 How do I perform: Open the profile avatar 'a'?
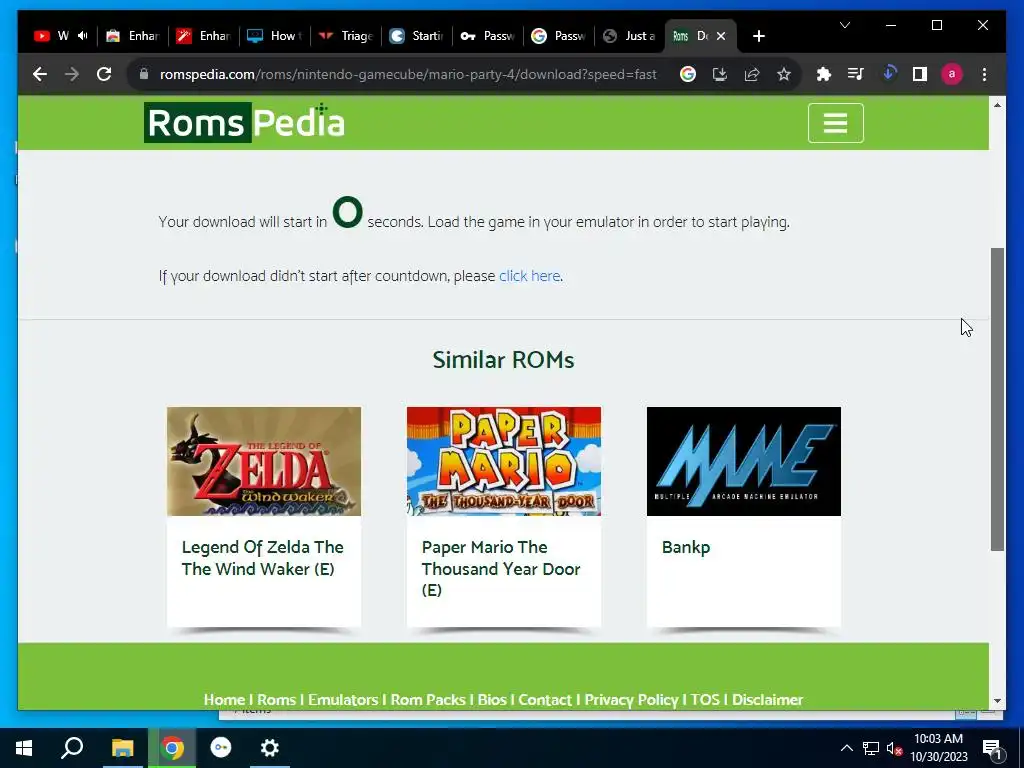coord(952,74)
